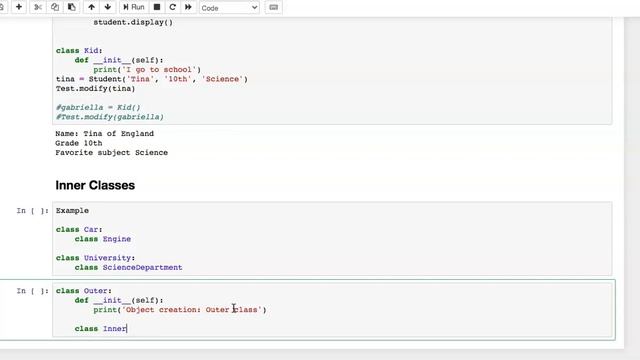Insert a cell below with plus icon
Viewport: 640px width, 360px height.
pos(19,7)
